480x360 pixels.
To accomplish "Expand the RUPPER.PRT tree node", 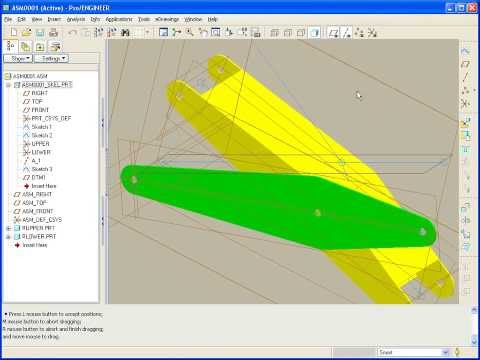I will (x=8, y=228).
